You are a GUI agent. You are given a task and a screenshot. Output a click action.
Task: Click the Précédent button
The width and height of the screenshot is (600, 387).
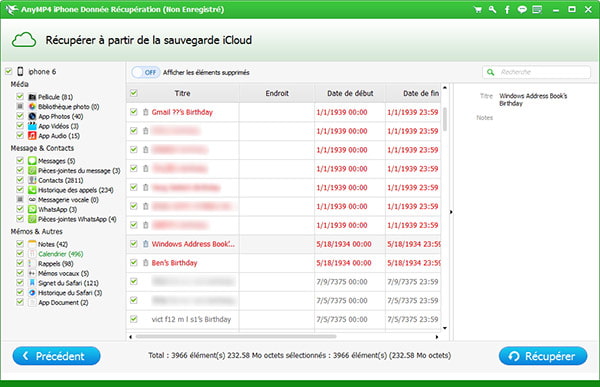[57, 356]
